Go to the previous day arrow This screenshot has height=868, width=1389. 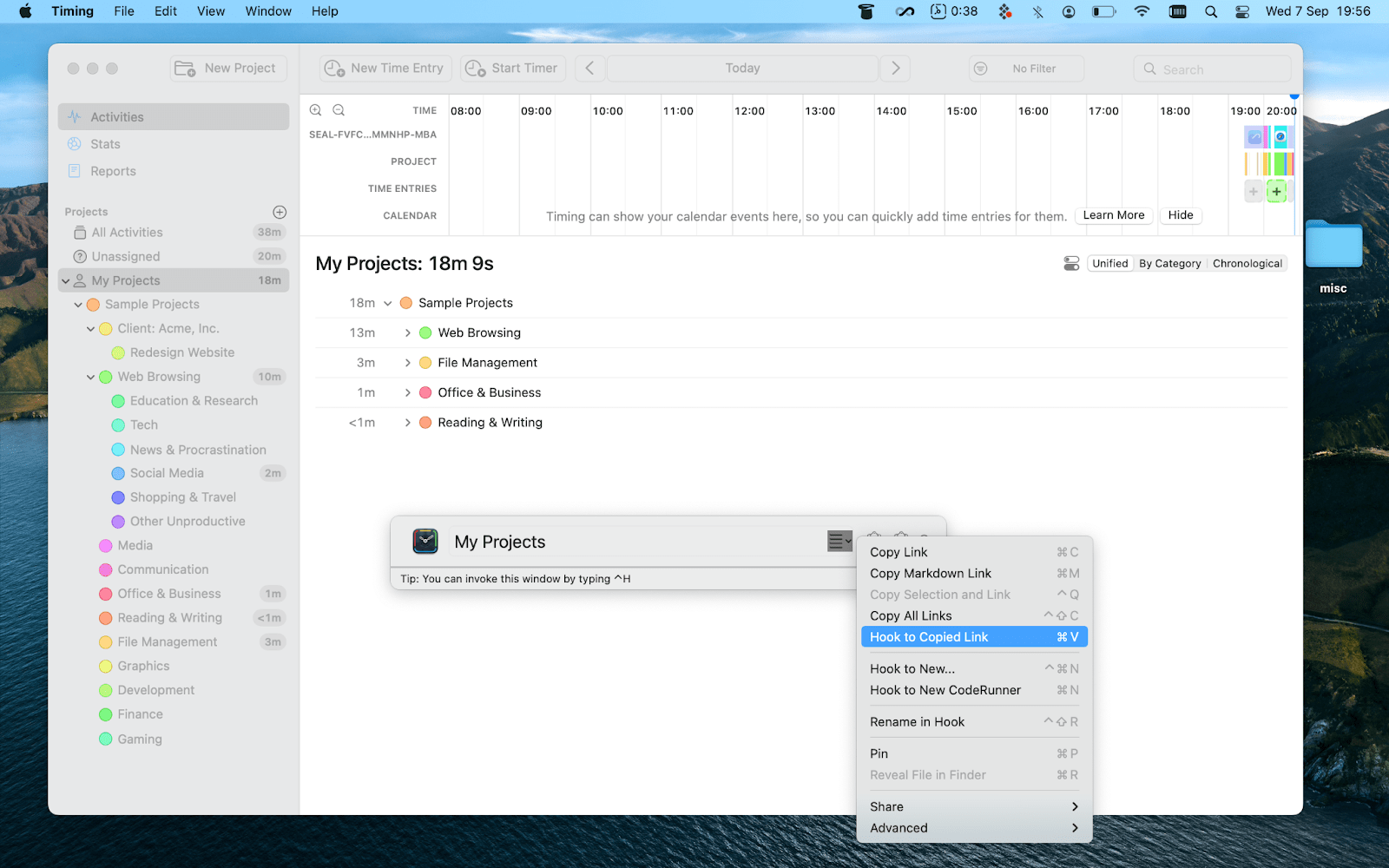point(589,69)
